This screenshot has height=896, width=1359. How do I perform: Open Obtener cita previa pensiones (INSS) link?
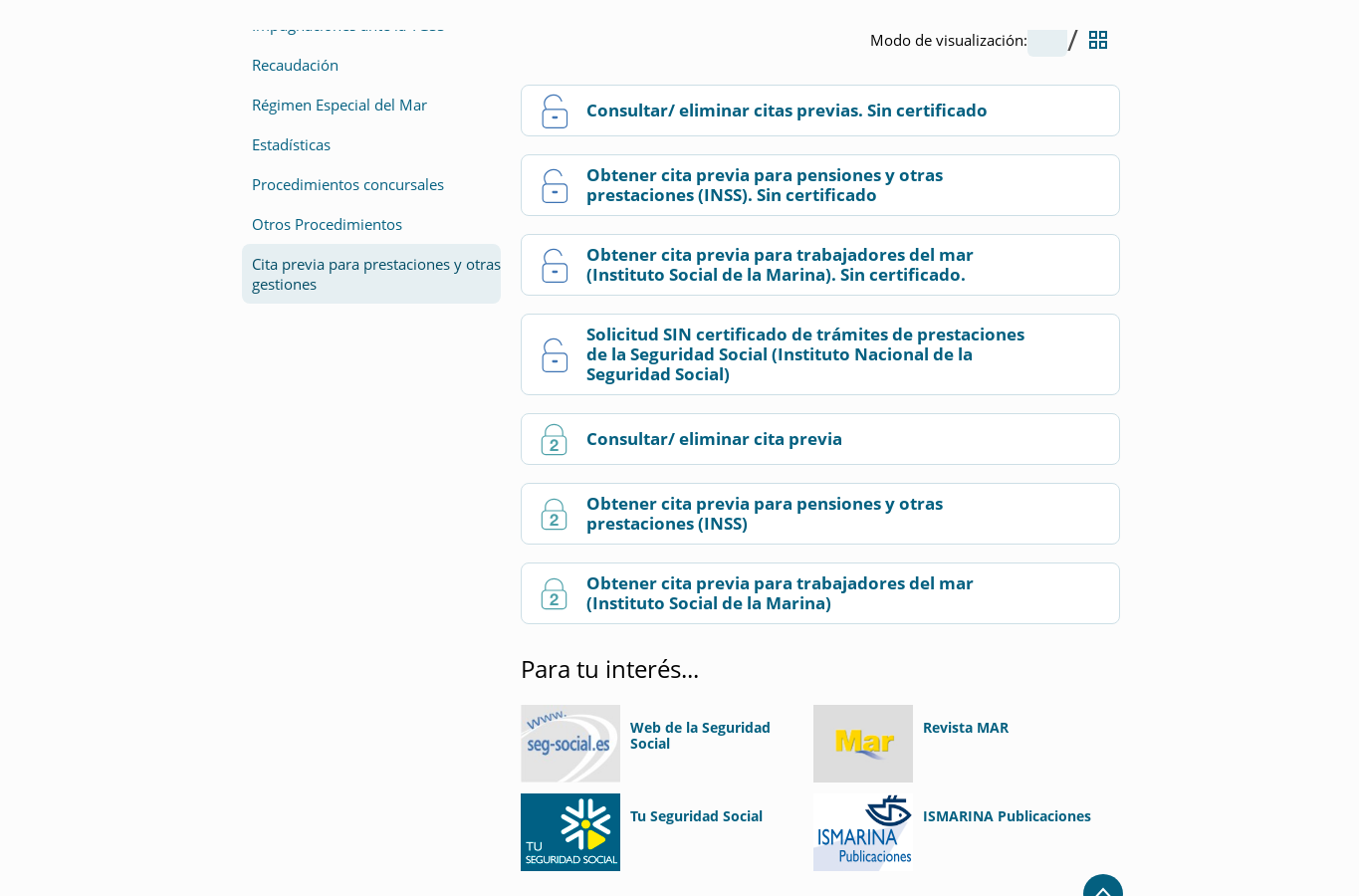pyautogui.click(x=765, y=514)
